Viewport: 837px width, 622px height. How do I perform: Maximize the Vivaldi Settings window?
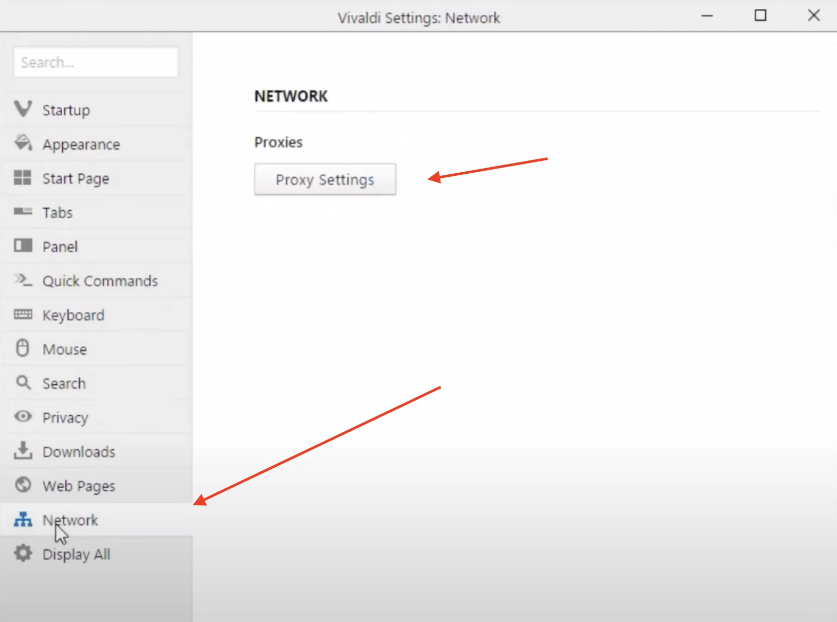(x=761, y=15)
